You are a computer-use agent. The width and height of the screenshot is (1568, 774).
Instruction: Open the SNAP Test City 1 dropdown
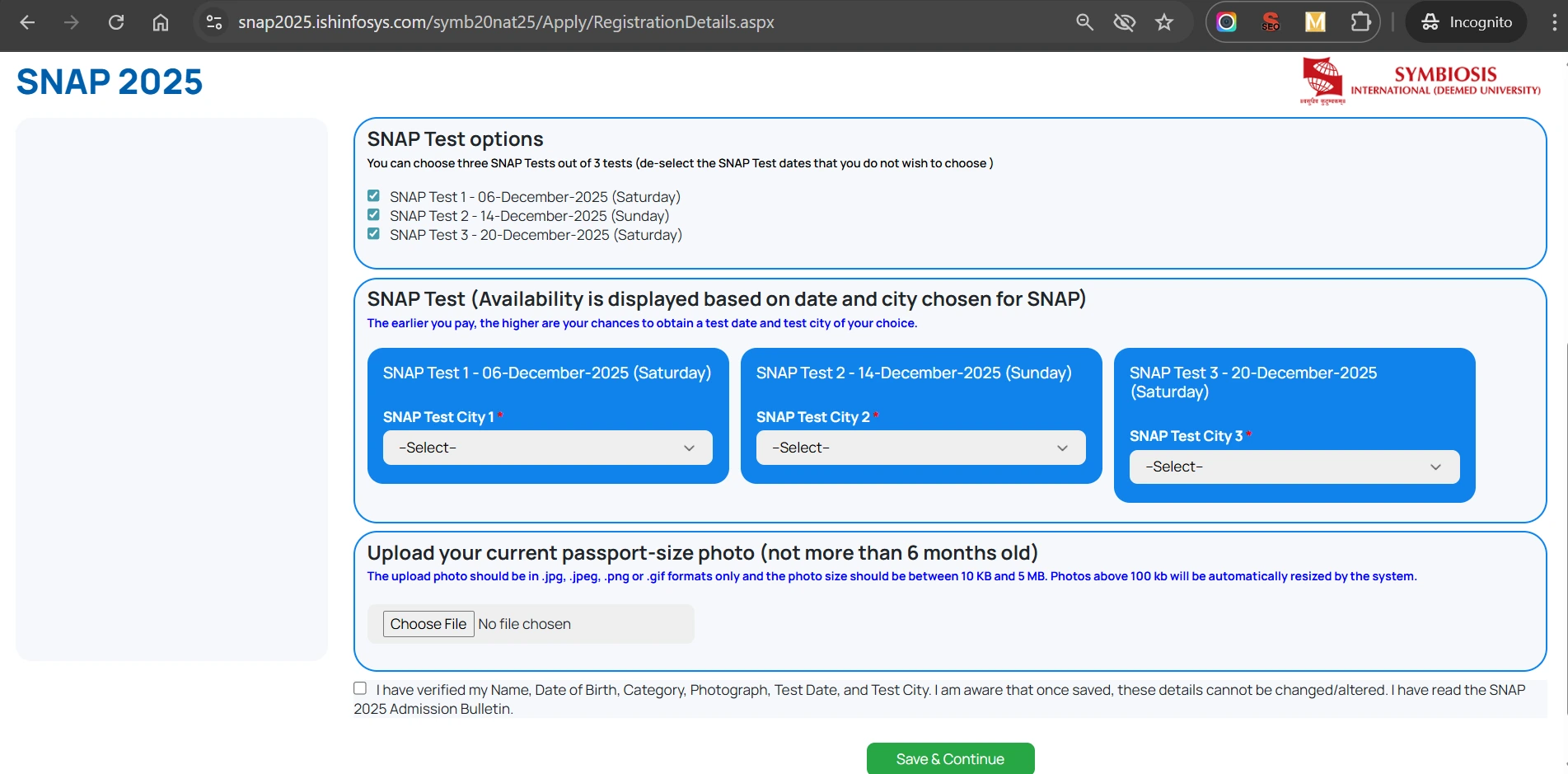click(548, 448)
